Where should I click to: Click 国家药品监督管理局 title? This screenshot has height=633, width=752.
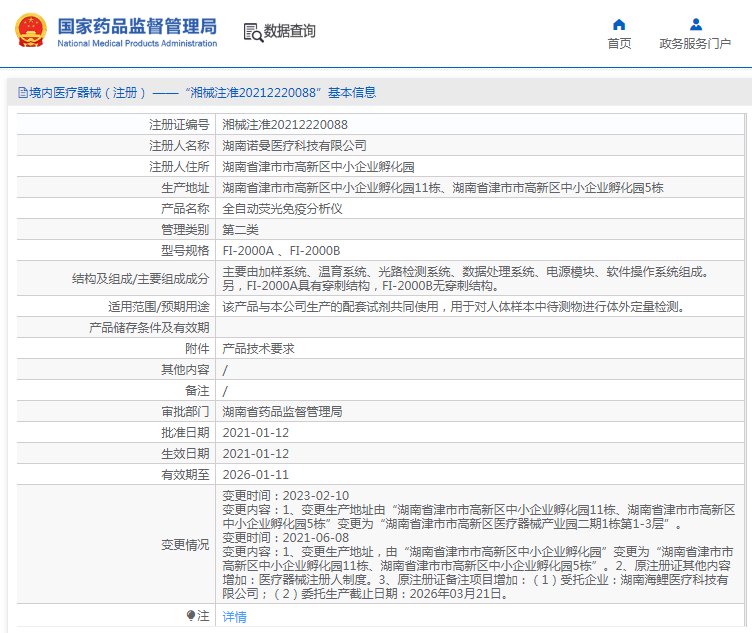tap(137, 26)
